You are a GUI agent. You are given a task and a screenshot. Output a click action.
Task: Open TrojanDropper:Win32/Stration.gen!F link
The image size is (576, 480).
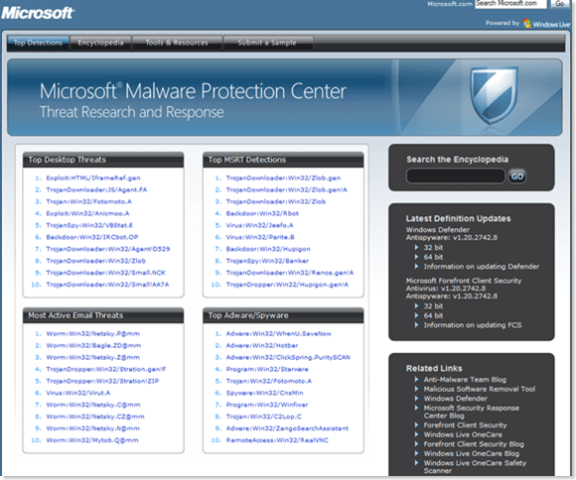[x=106, y=369]
